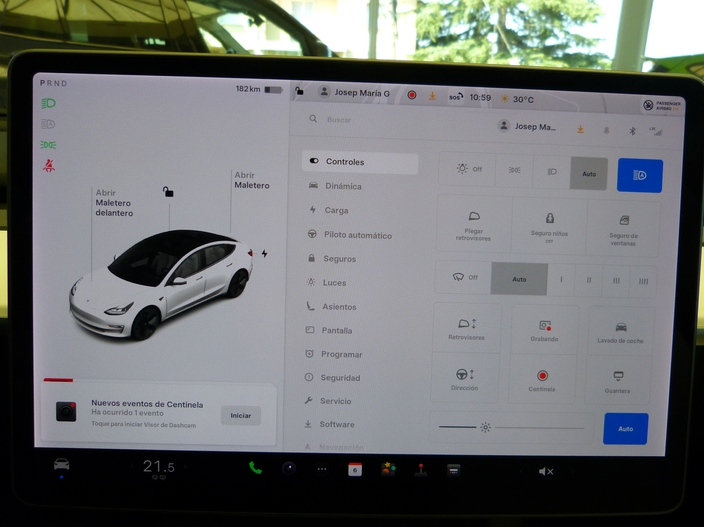The image size is (704, 527).
Task: Unmute volume speaker icon
Action: click(546, 471)
